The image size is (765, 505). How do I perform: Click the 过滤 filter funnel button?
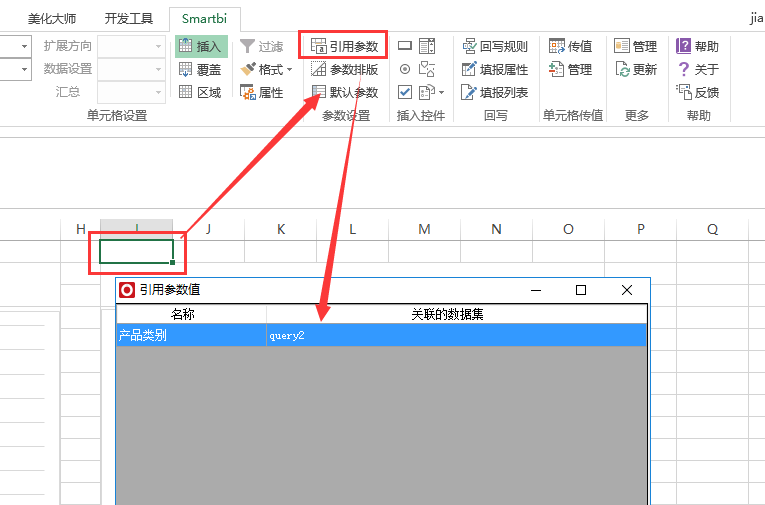coord(262,46)
